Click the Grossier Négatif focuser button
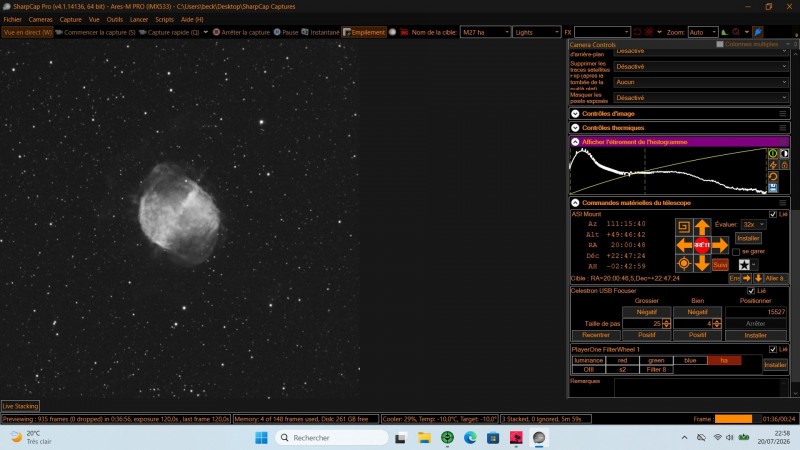Viewport: 800px width, 450px height. tap(646, 312)
